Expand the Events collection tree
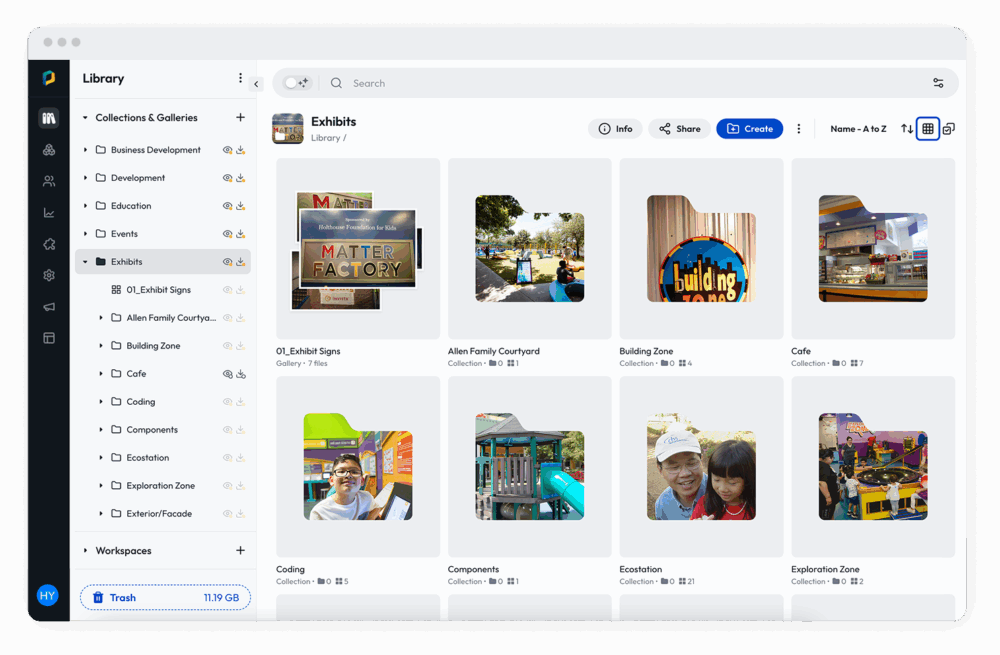 tap(85, 234)
